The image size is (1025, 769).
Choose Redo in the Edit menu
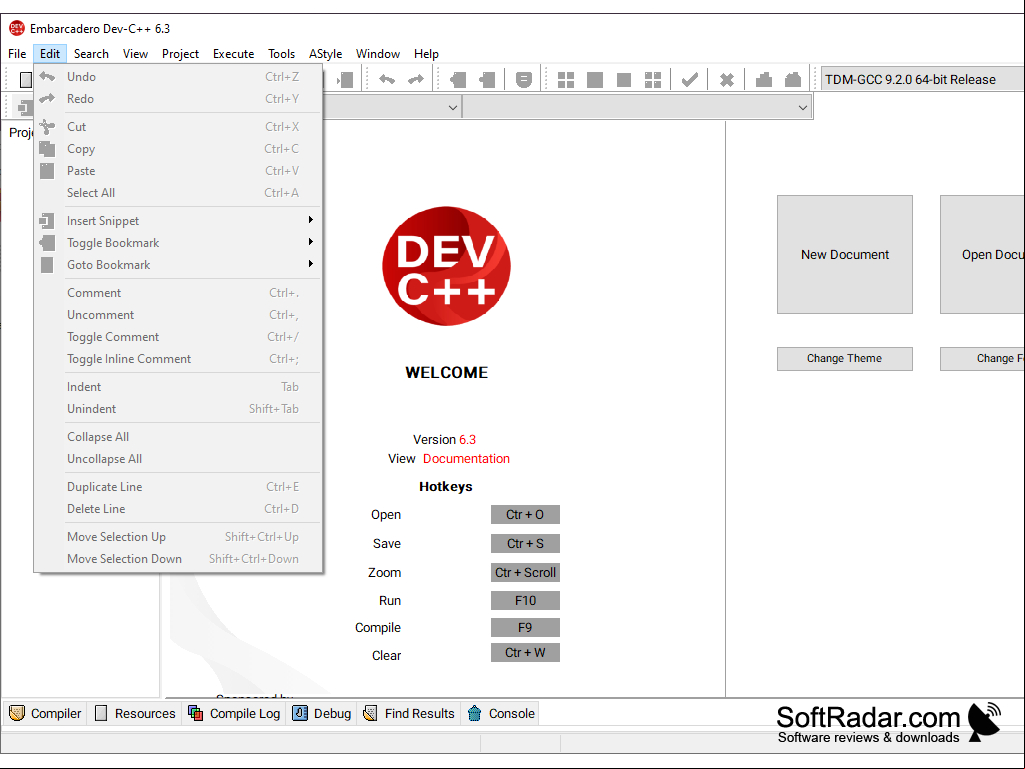(x=178, y=99)
